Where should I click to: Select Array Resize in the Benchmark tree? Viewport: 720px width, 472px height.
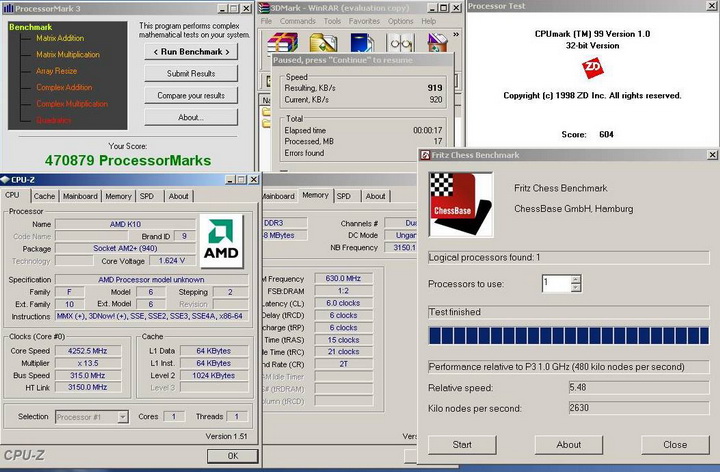click(56, 71)
